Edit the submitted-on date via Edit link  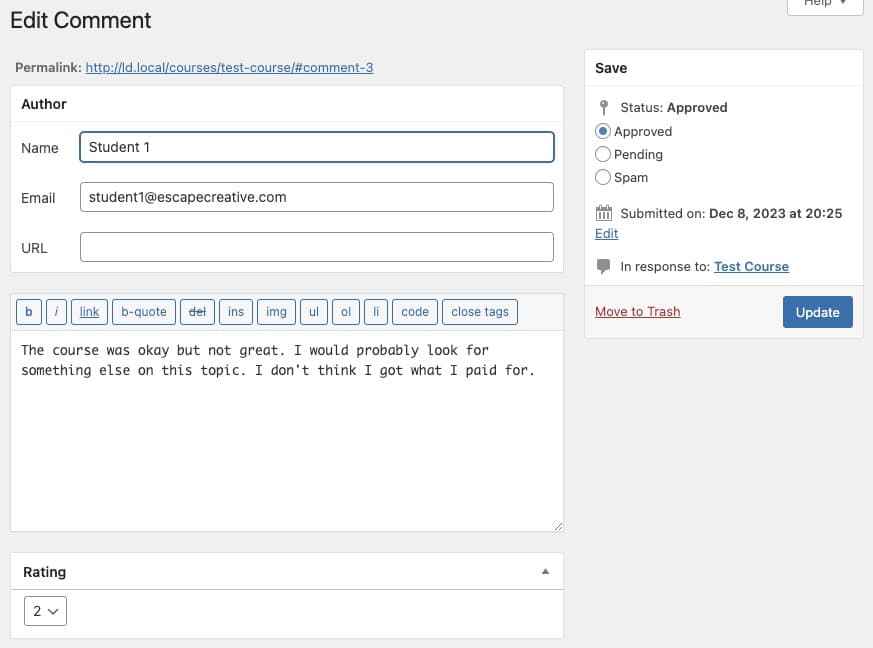click(606, 234)
